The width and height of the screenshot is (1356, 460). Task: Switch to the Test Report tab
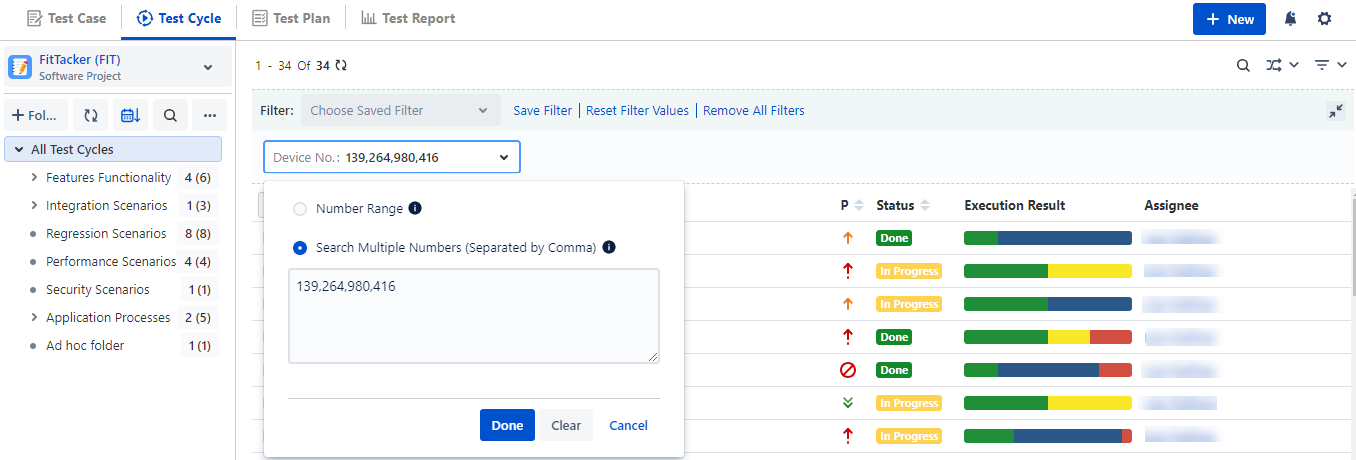pos(408,18)
